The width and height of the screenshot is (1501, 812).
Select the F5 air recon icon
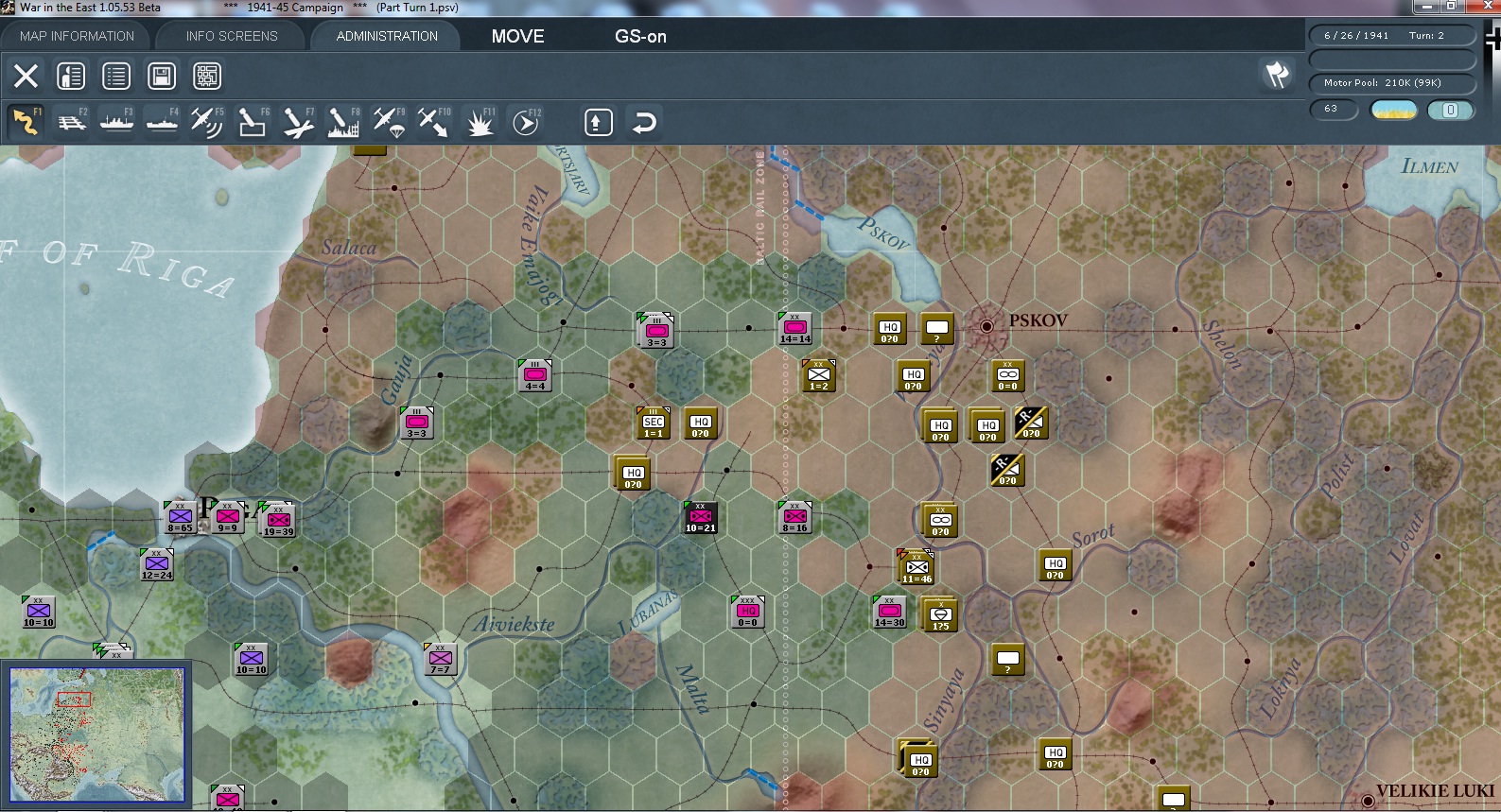coord(207,122)
